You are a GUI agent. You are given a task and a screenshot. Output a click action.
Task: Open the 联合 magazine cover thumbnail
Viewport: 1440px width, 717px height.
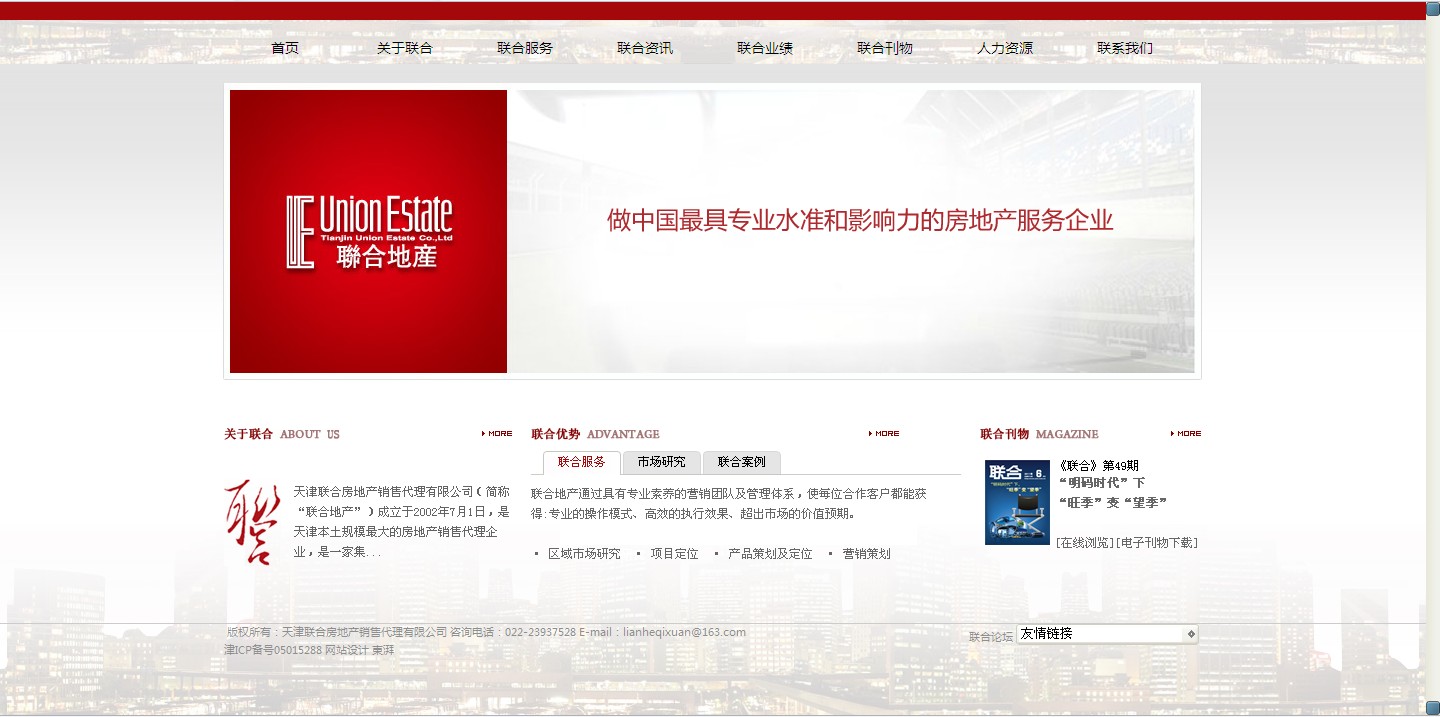[x=1017, y=502]
